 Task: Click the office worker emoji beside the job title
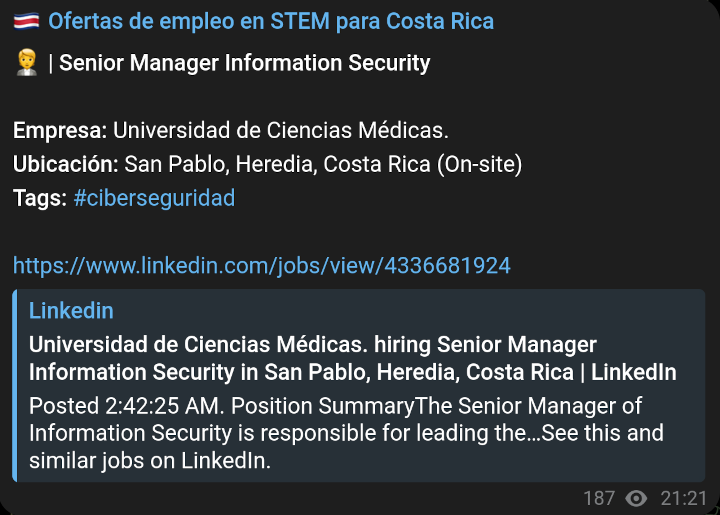tap(27, 64)
